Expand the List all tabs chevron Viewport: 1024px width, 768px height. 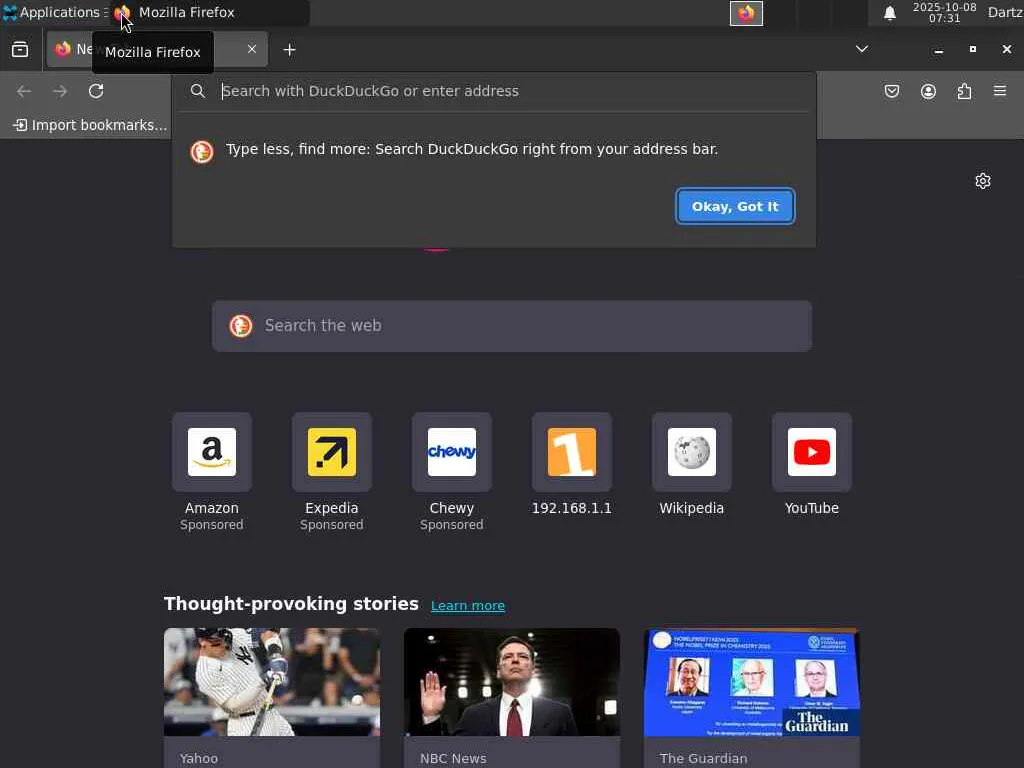click(862, 49)
